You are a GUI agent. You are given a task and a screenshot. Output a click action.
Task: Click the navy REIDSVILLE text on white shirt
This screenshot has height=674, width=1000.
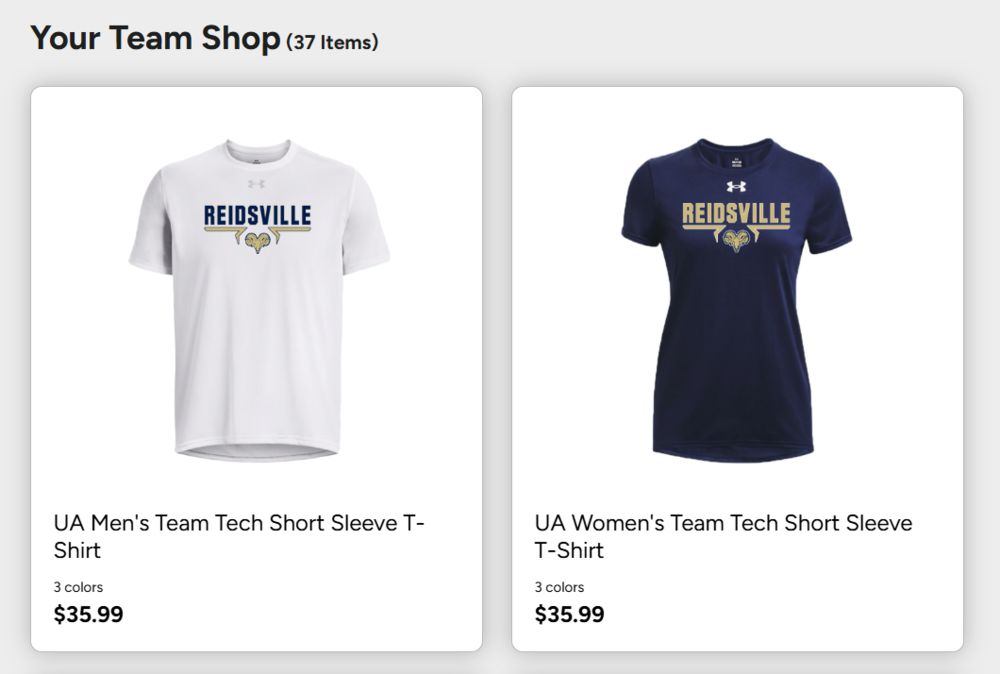(x=257, y=215)
